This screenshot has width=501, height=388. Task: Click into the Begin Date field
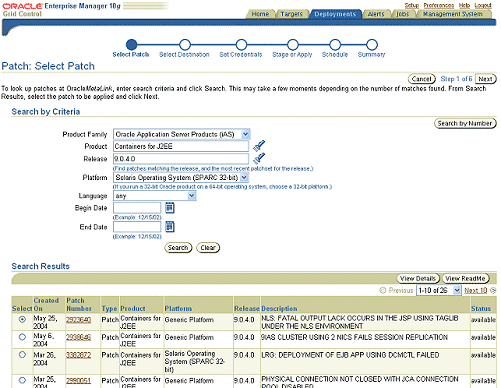coord(137,208)
